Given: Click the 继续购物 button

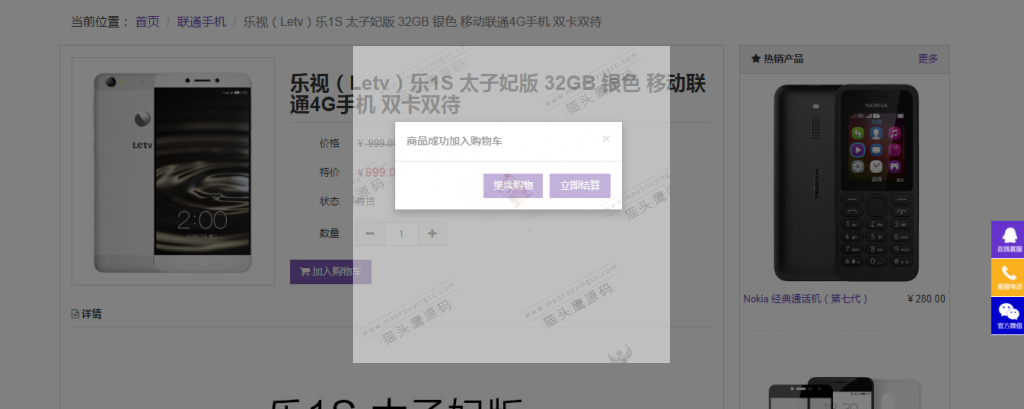Looking at the screenshot, I should click(x=513, y=186).
